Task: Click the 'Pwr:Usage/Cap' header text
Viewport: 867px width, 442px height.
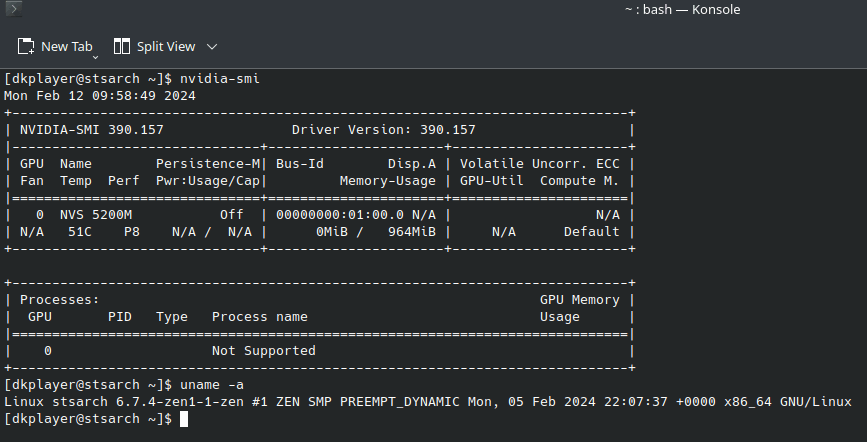Action: coord(207,181)
